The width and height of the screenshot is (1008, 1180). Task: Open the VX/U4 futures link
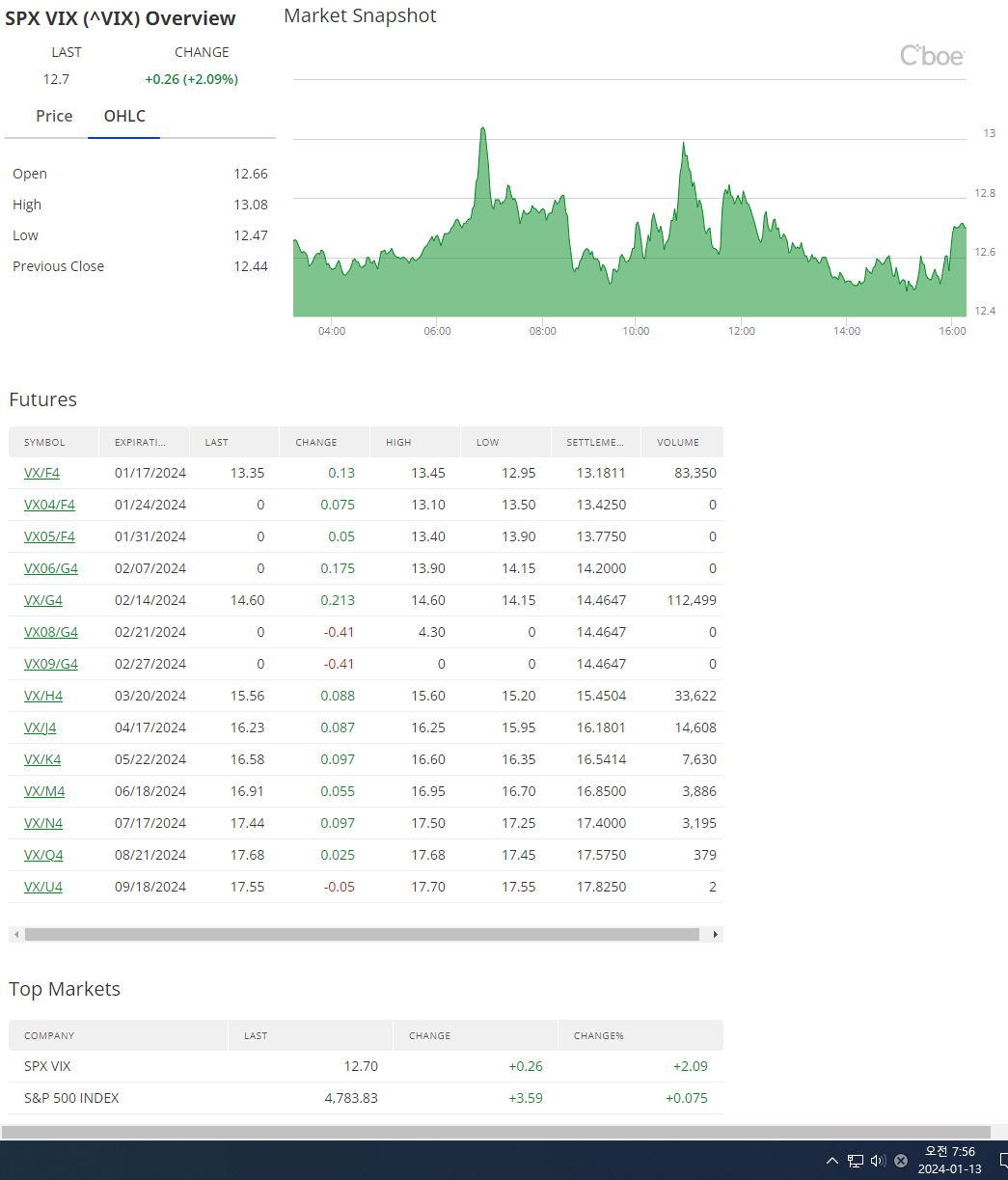pos(43,887)
